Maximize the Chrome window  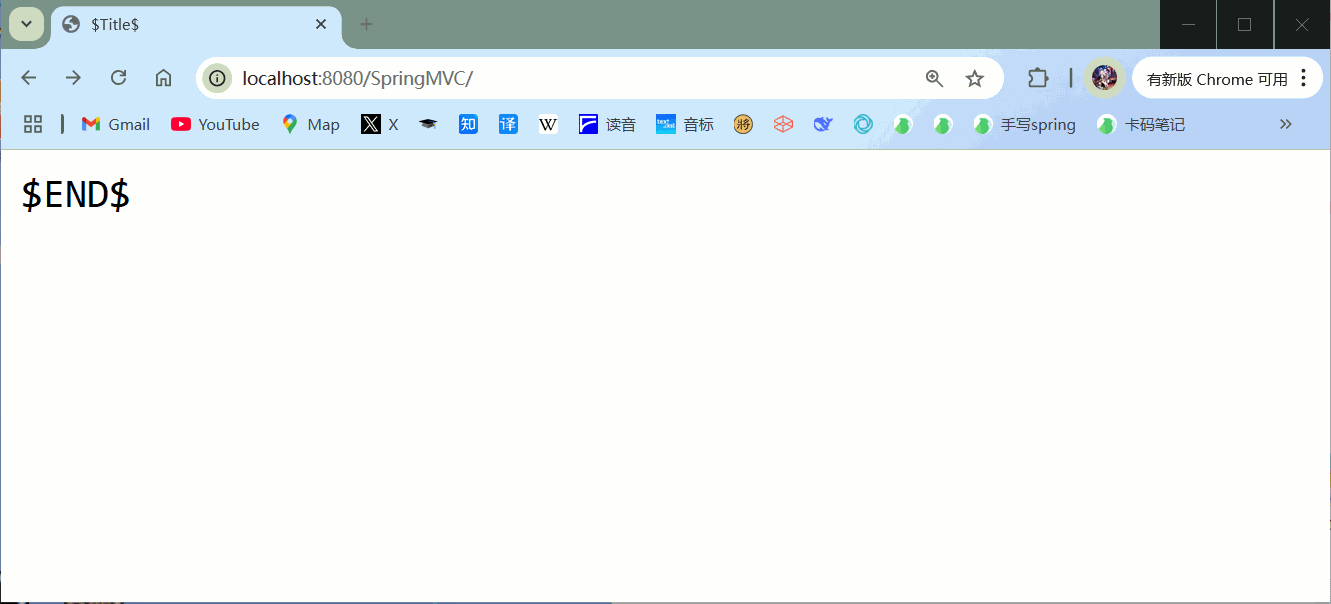(x=1245, y=24)
